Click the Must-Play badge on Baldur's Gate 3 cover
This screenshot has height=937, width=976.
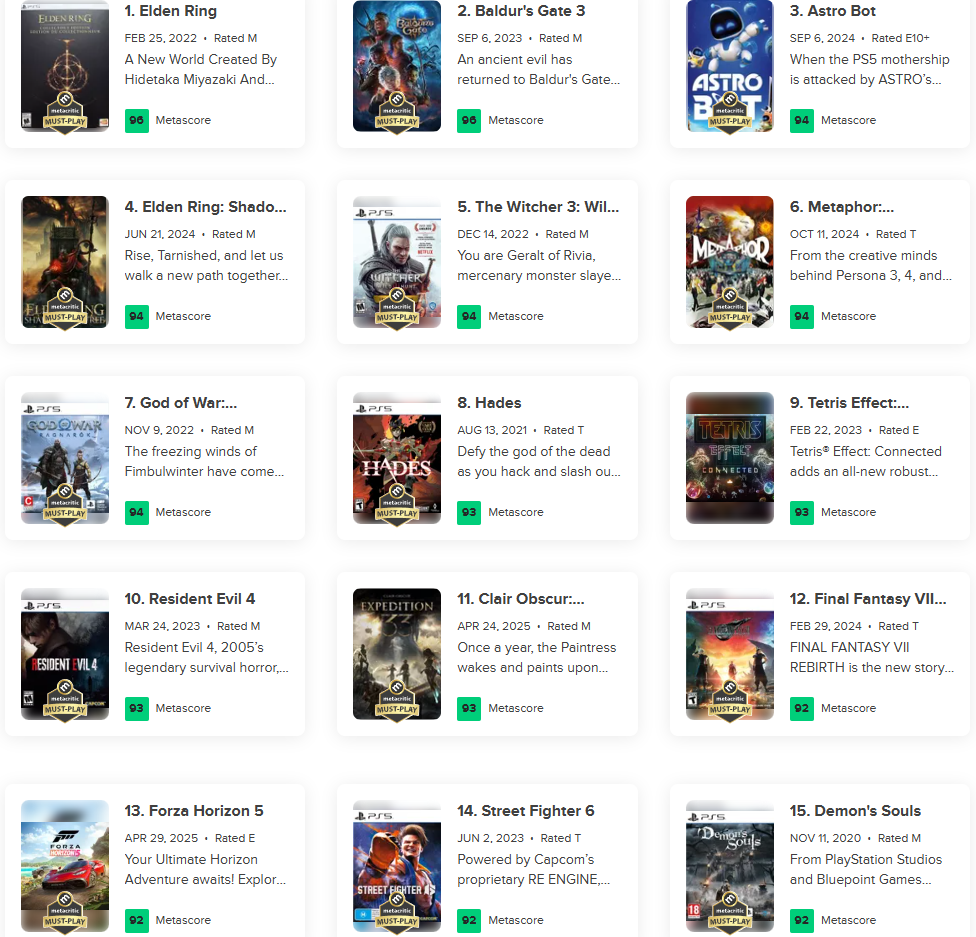point(397,113)
